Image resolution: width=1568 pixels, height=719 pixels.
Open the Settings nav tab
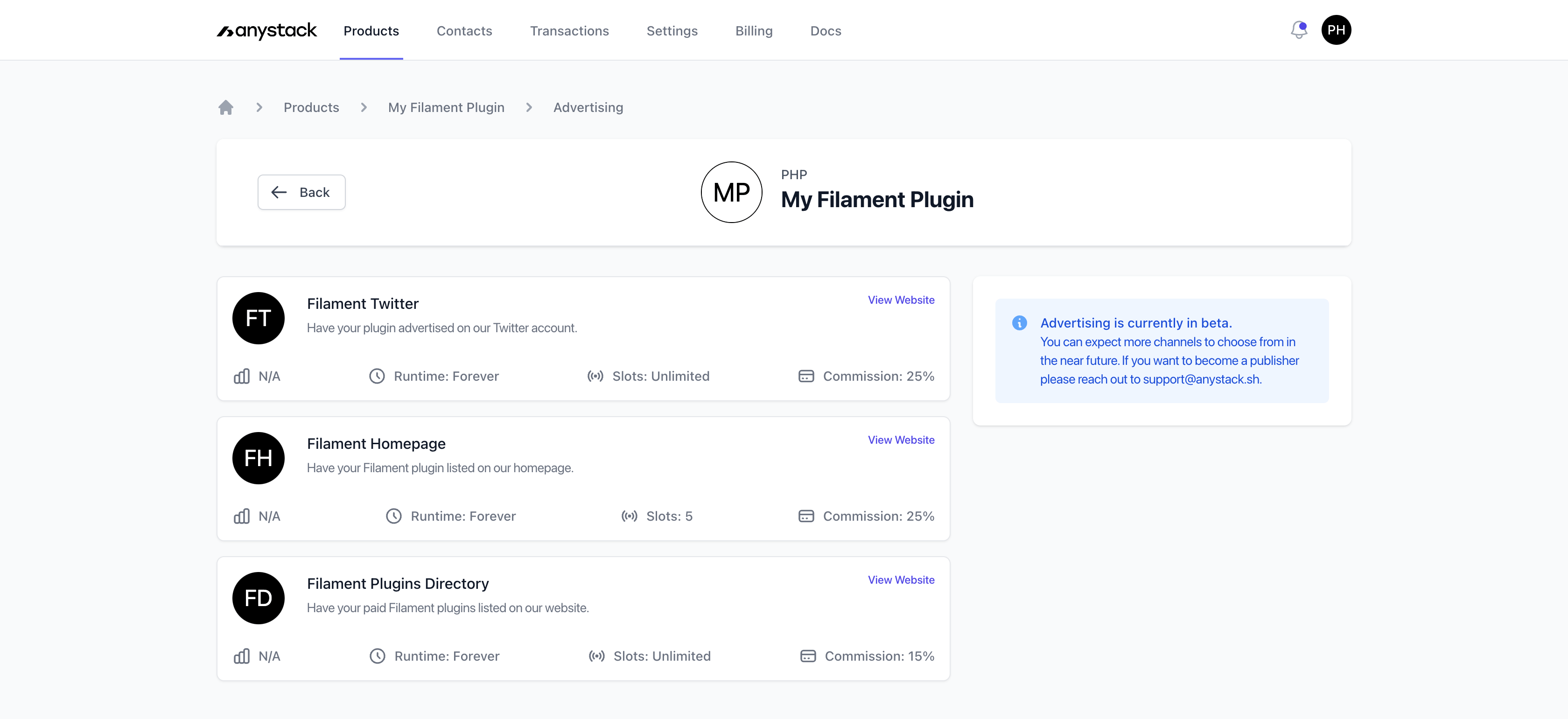[672, 31]
